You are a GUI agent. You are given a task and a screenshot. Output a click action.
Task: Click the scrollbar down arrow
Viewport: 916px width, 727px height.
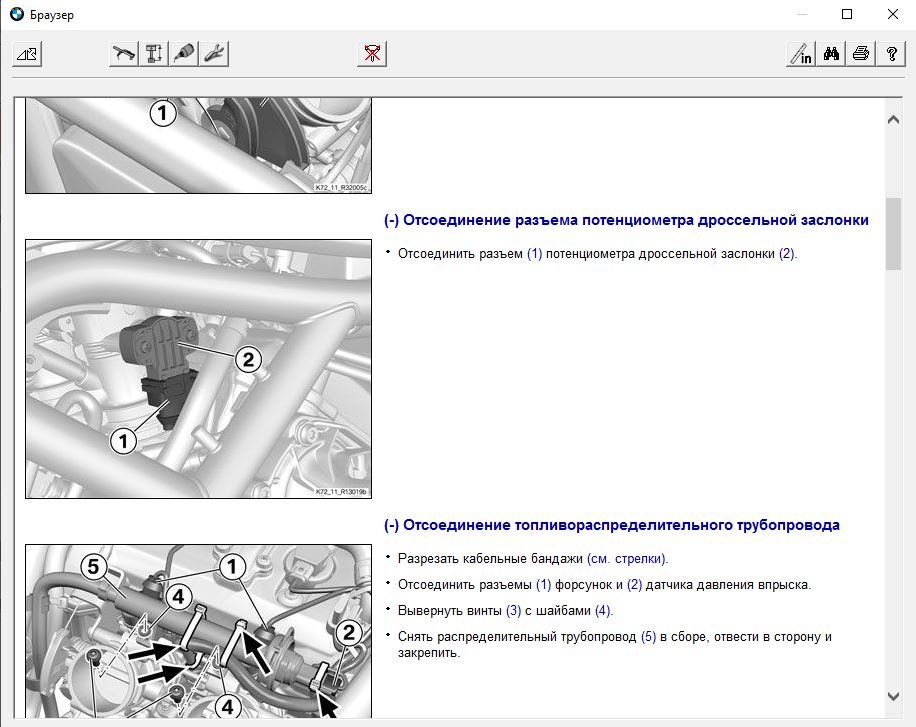tap(893, 696)
